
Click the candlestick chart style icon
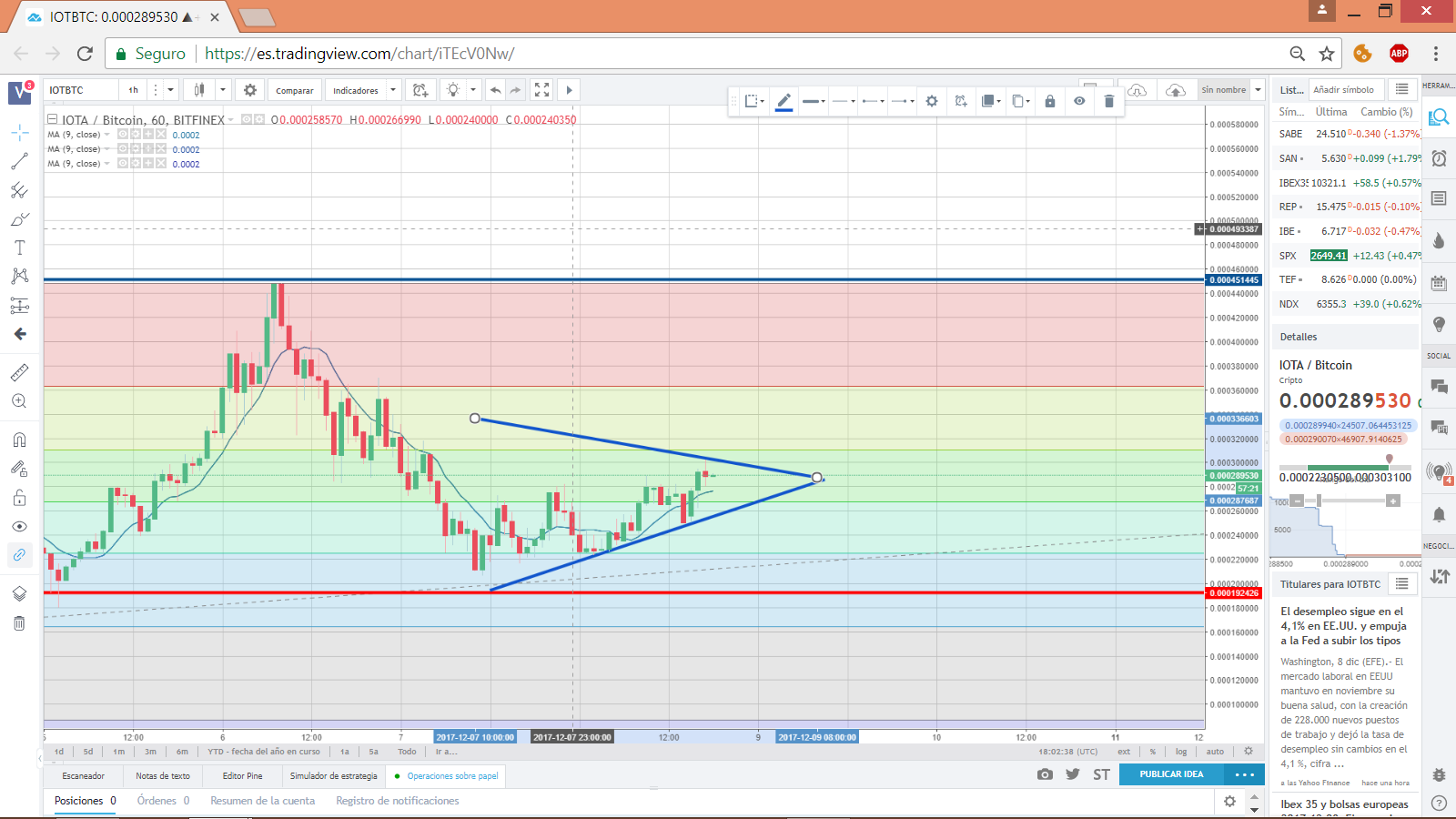click(199, 90)
